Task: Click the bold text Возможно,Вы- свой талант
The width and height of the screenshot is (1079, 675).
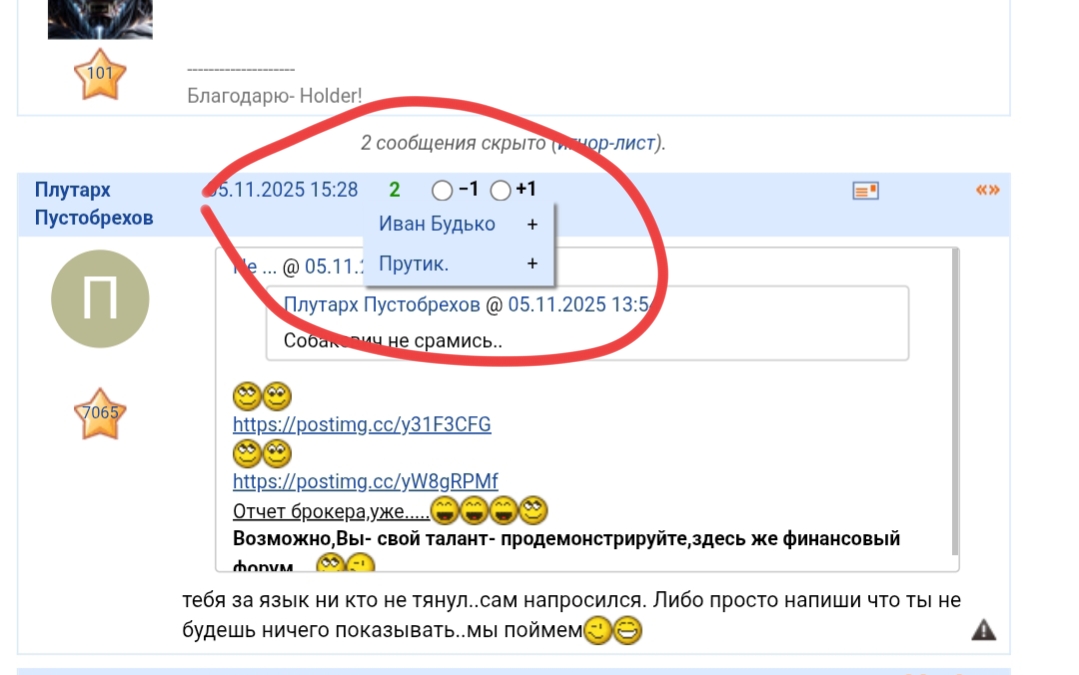Action: click(360, 539)
